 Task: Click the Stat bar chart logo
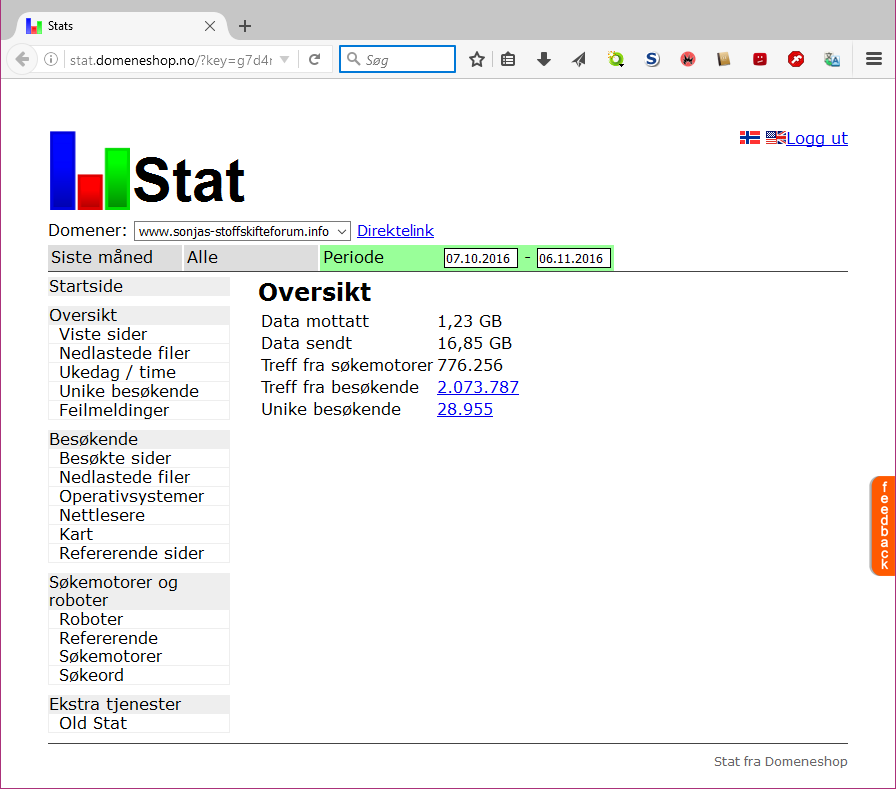pyautogui.click(x=147, y=170)
